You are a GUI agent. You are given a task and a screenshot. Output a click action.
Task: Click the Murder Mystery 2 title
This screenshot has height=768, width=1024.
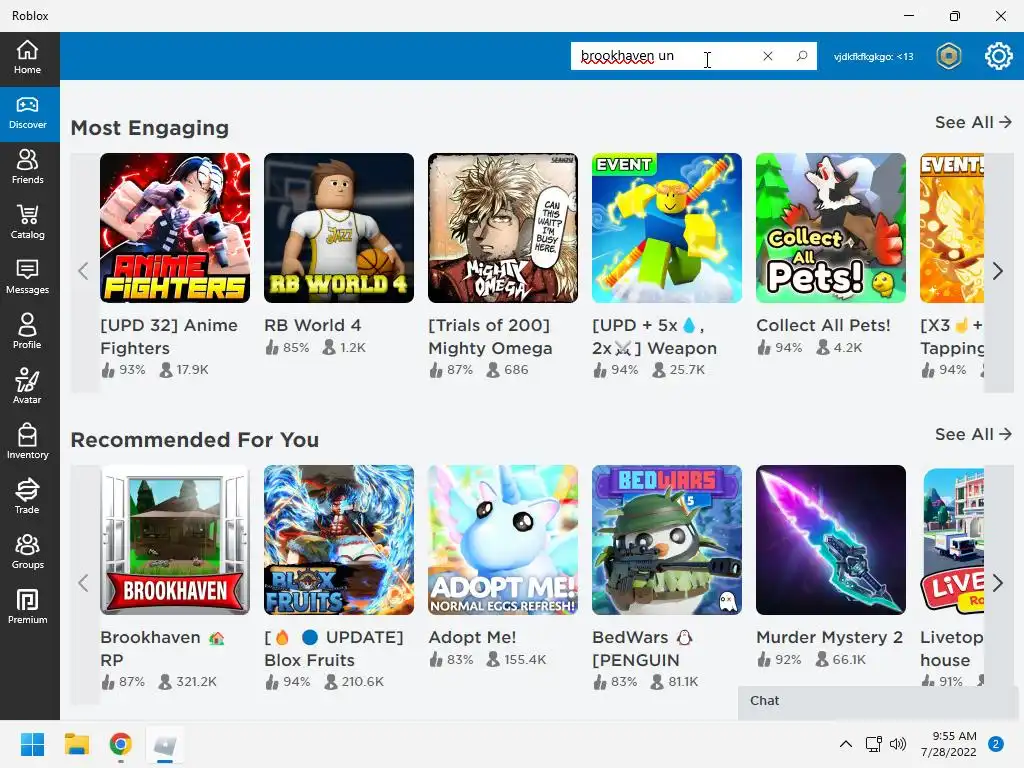(x=829, y=637)
